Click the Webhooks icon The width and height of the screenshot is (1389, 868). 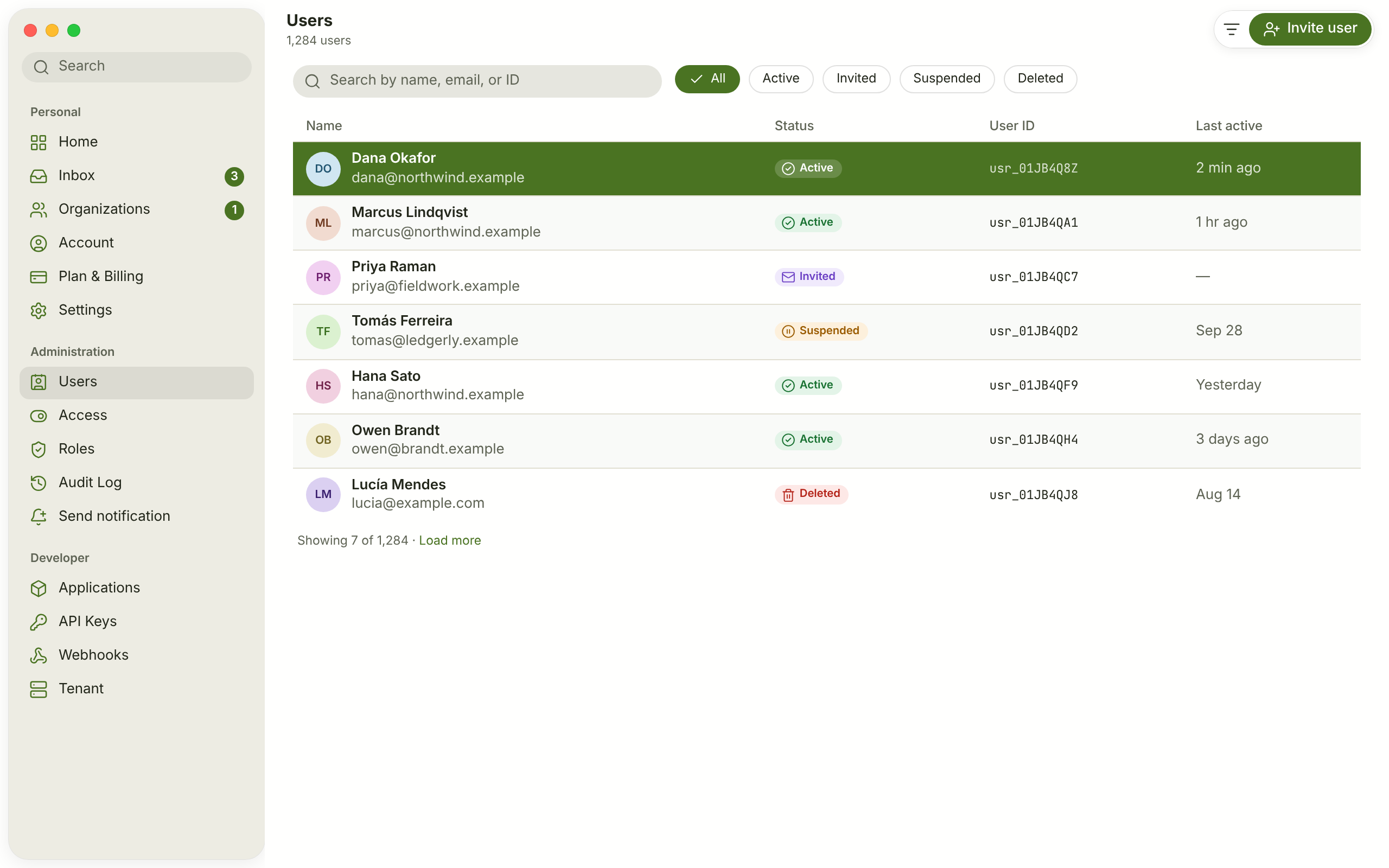(39, 655)
